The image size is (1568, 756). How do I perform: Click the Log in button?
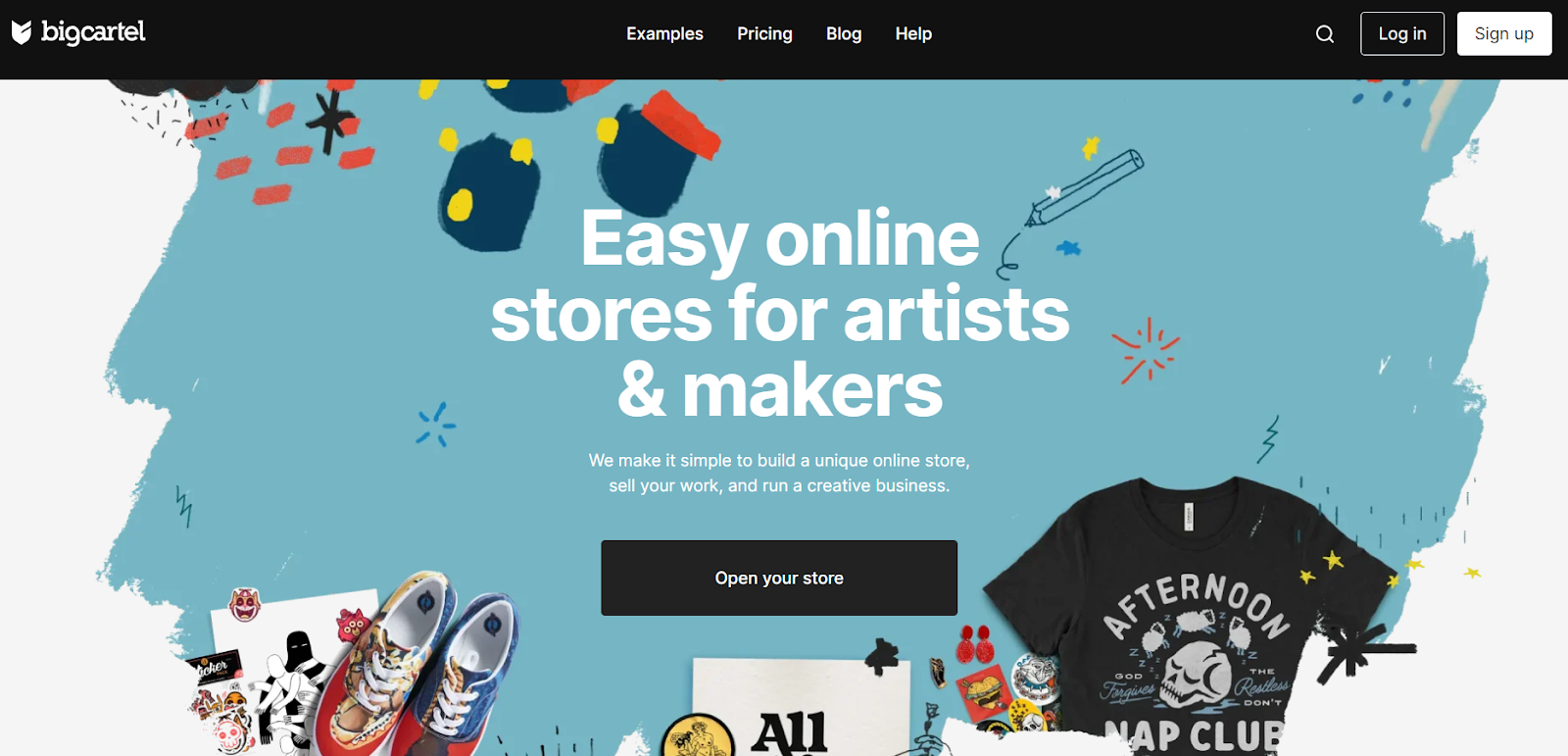1402,33
